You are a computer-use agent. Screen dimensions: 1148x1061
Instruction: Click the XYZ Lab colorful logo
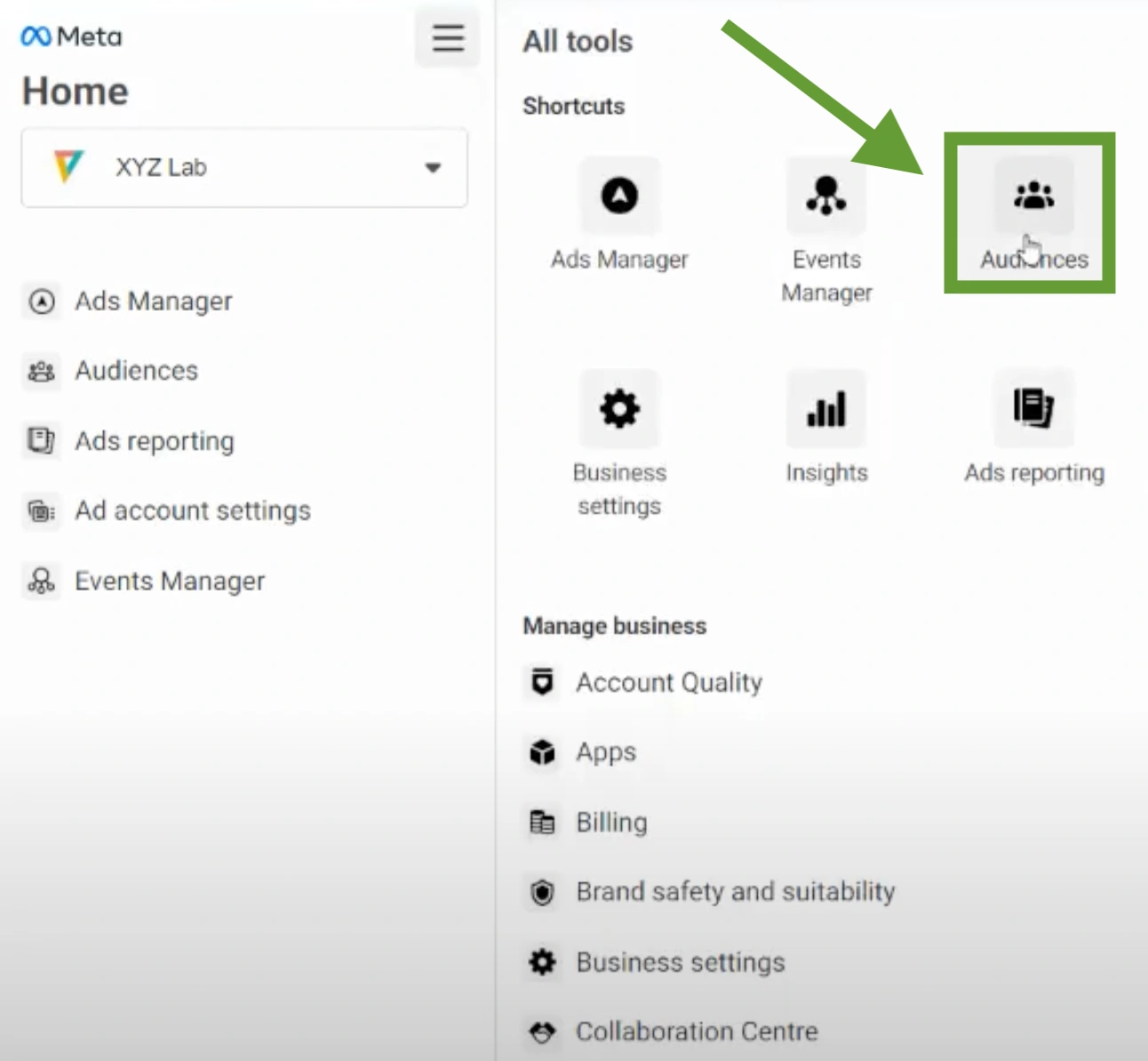coord(68,166)
